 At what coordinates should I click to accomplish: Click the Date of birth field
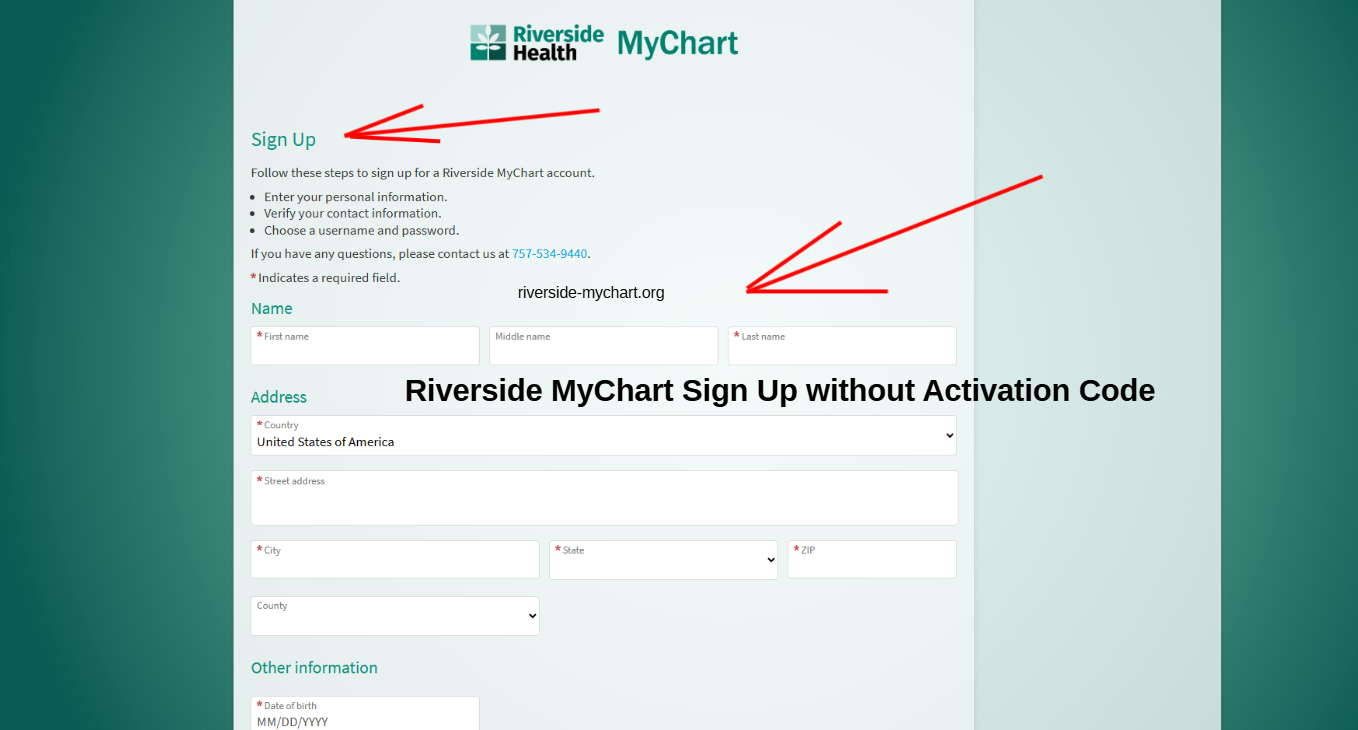(365, 714)
